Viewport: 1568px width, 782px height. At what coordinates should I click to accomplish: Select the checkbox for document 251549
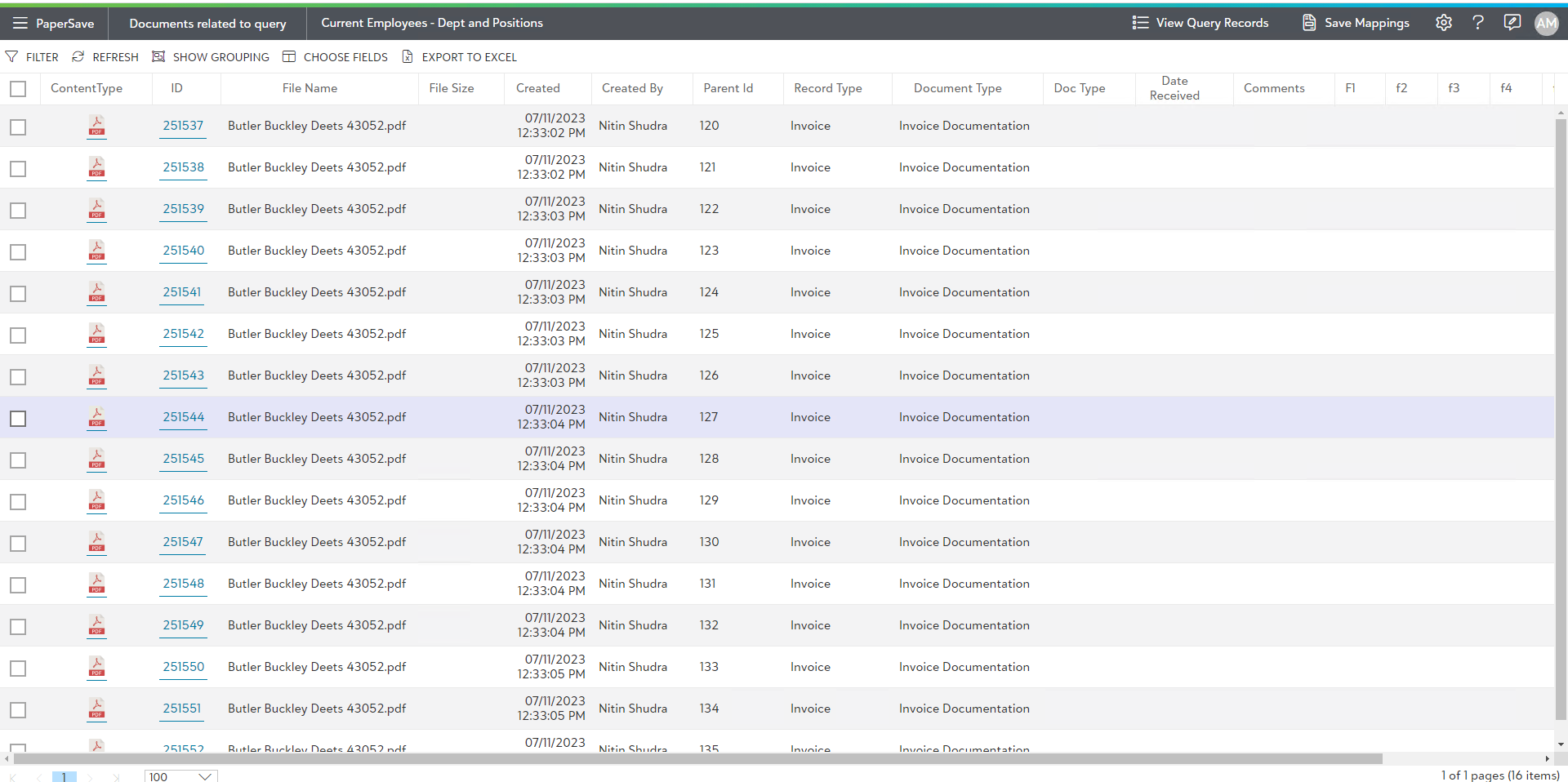tap(18, 627)
